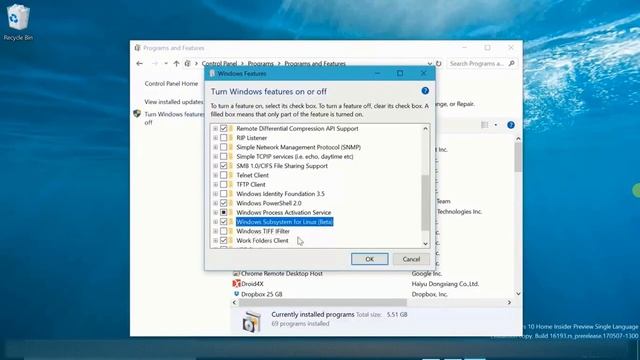
Task: Click Programs breadcrumb in address bar
Action: (x=260, y=64)
